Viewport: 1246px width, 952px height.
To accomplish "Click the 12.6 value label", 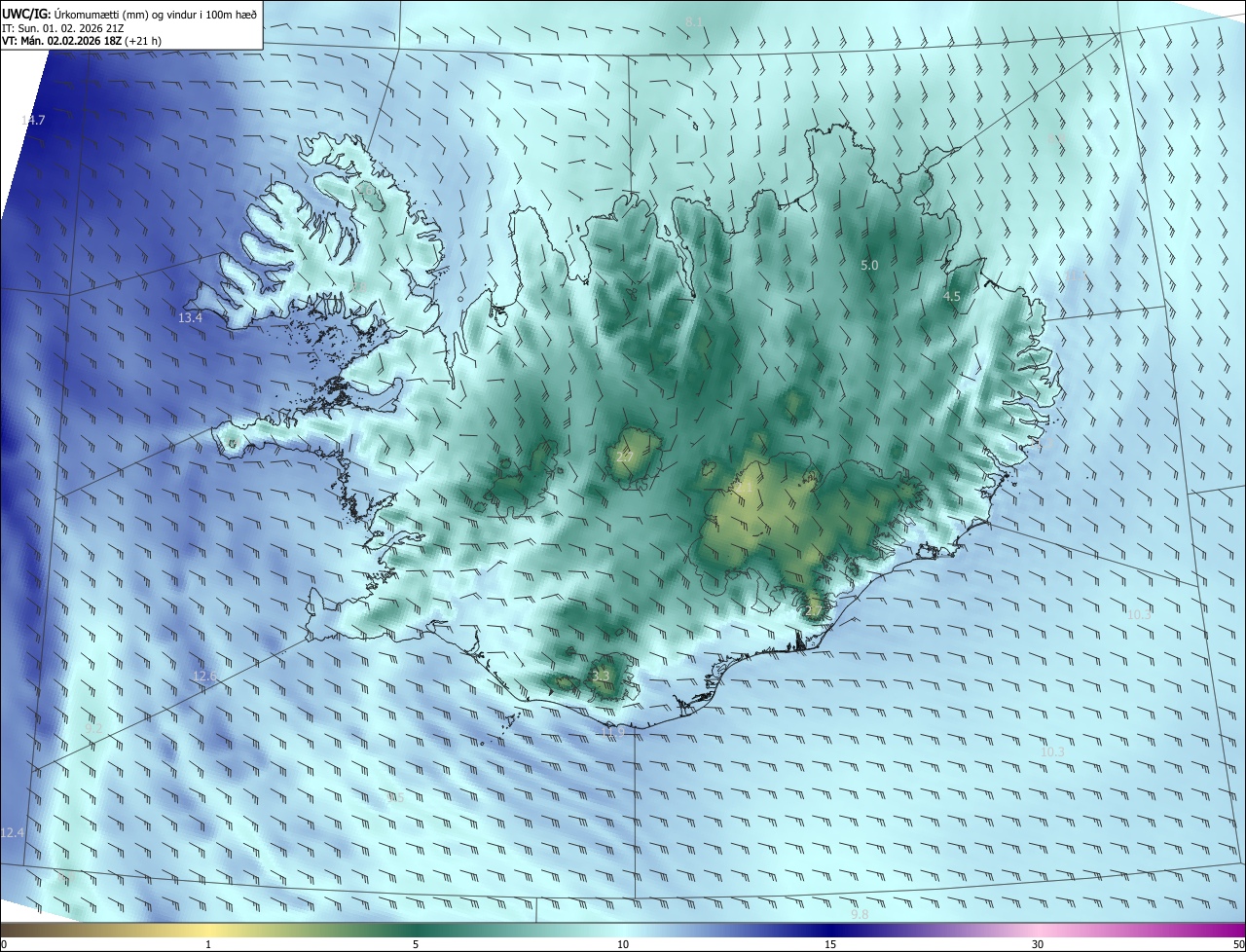I will click(x=205, y=677).
